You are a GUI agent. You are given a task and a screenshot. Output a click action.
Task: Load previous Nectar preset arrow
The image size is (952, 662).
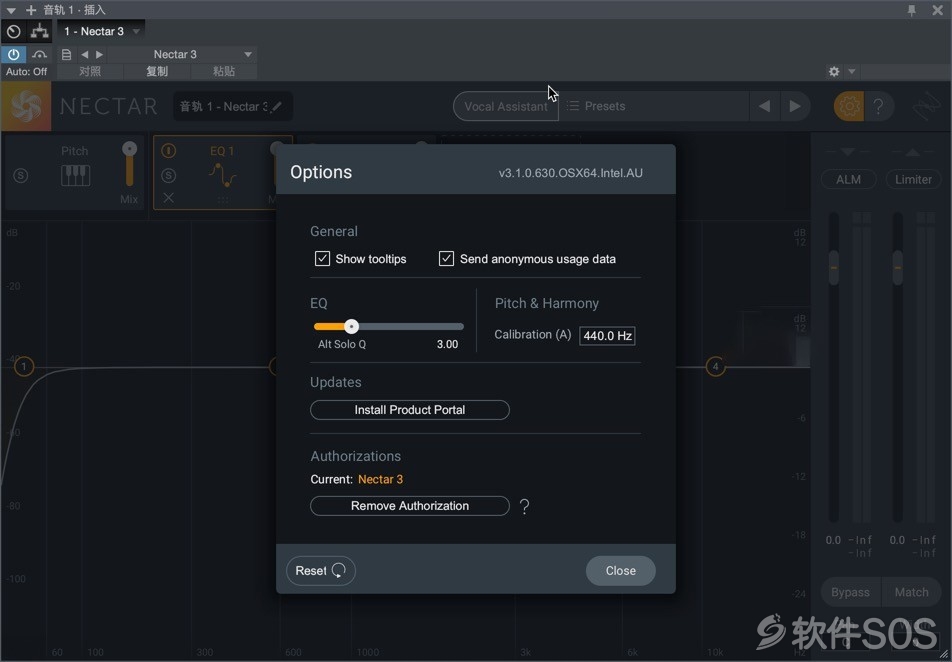coord(764,106)
